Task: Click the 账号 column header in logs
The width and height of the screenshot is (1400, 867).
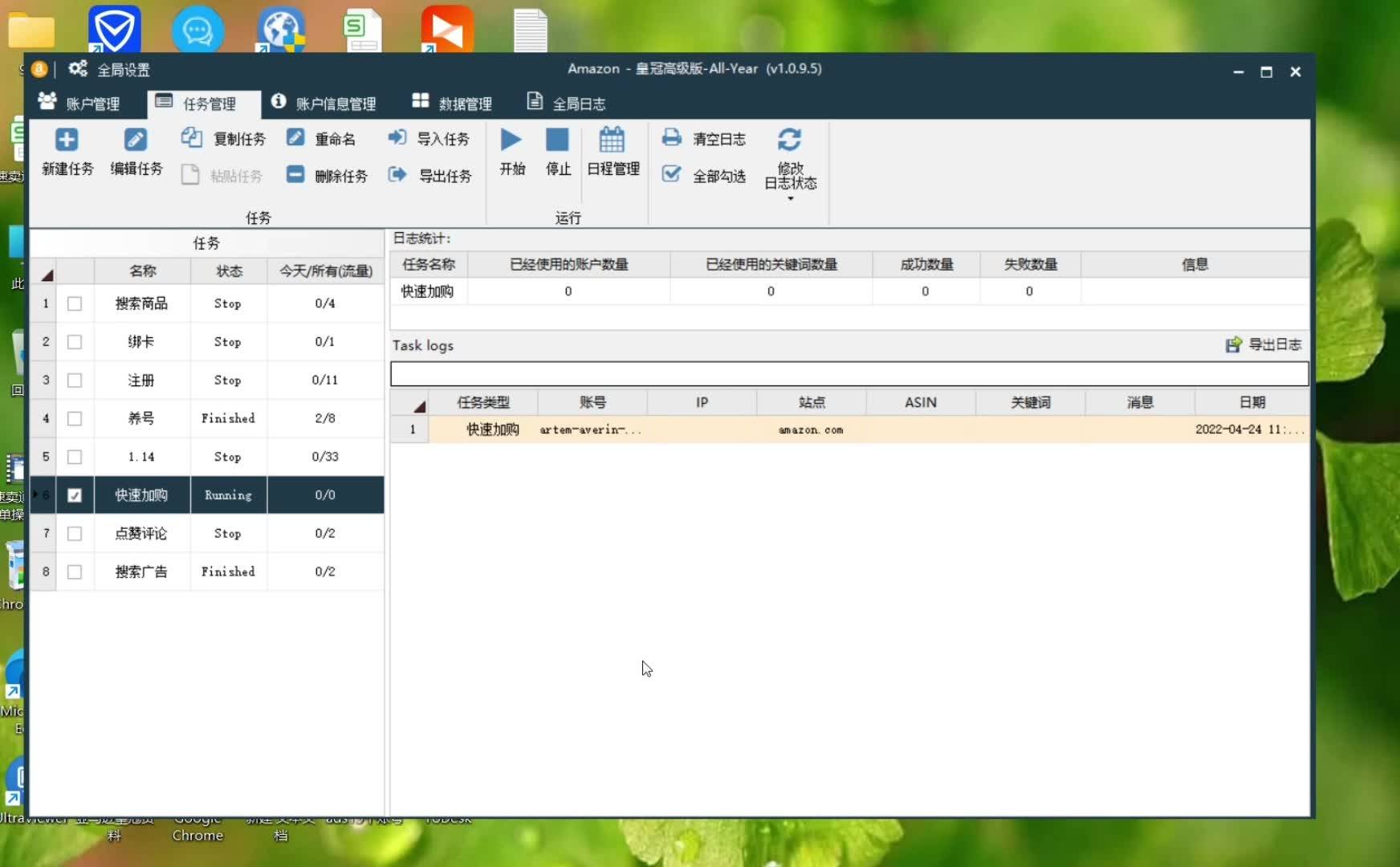Action: [x=592, y=402]
